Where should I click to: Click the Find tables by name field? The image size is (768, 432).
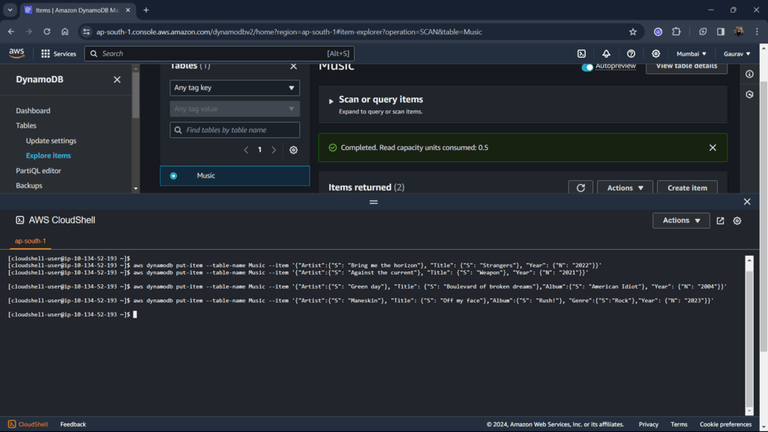click(x=235, y=130)
